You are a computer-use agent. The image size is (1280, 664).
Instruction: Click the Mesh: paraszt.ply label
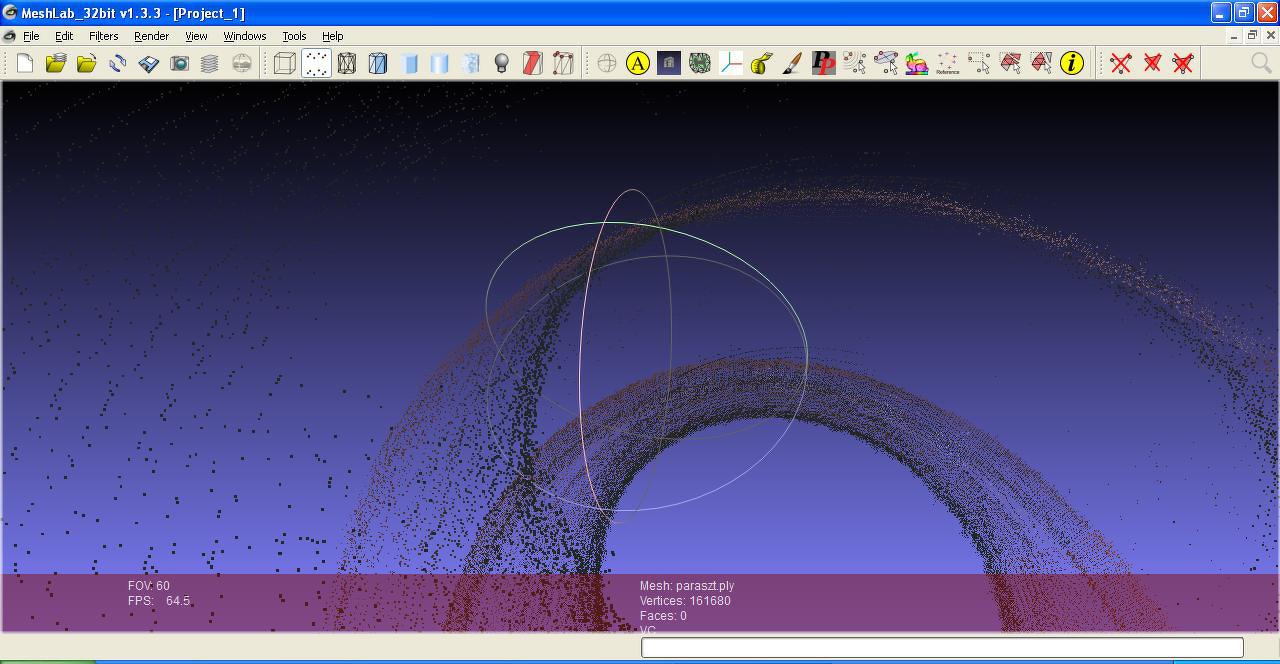687,586
